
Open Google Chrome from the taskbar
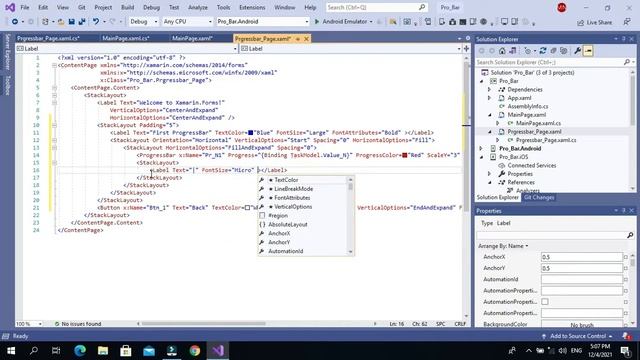coord(195,351)
